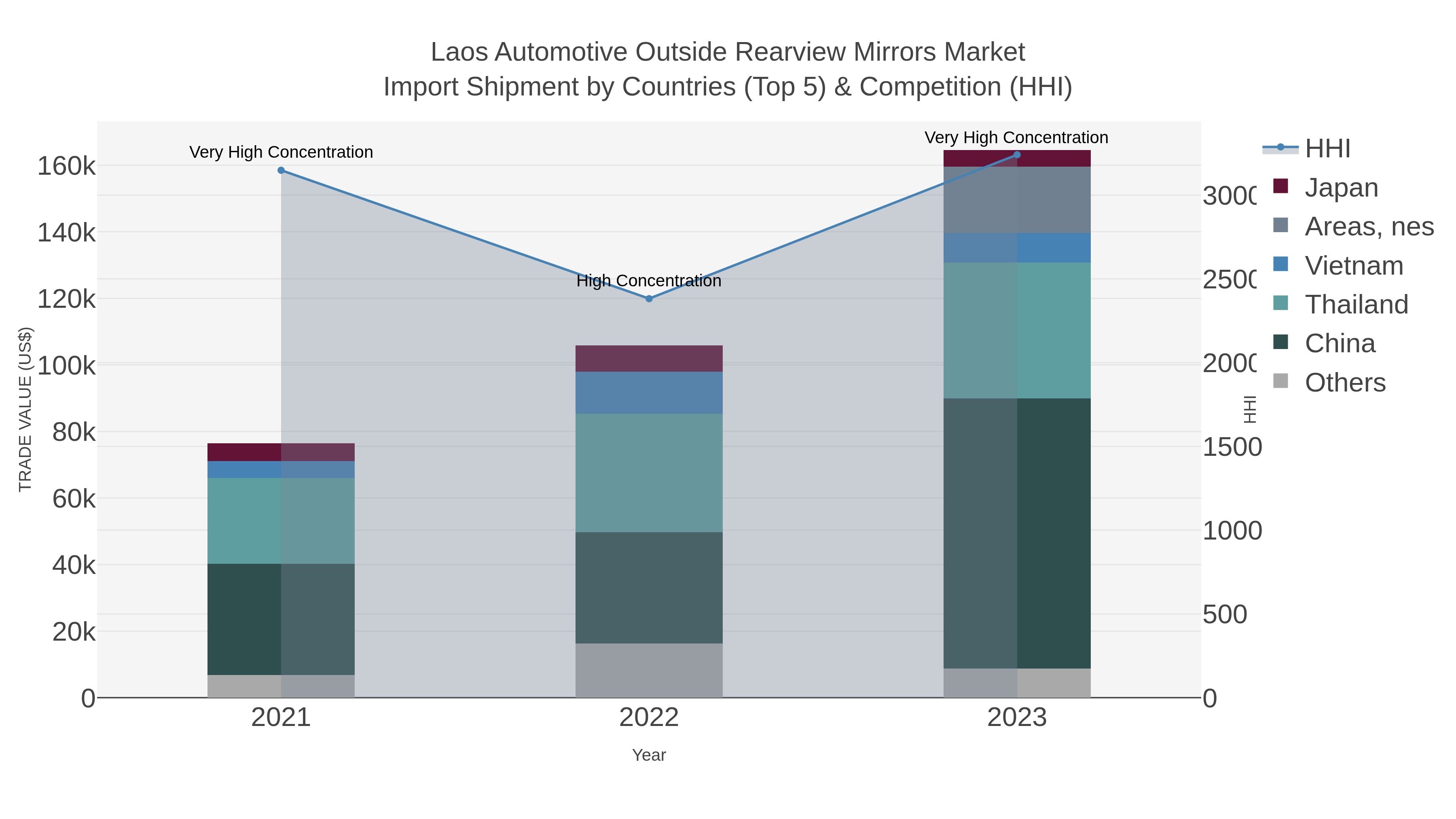The image size is (1456, 819).
Task: Toggle the HHI legend entry
Action: tap(1306, 149)
